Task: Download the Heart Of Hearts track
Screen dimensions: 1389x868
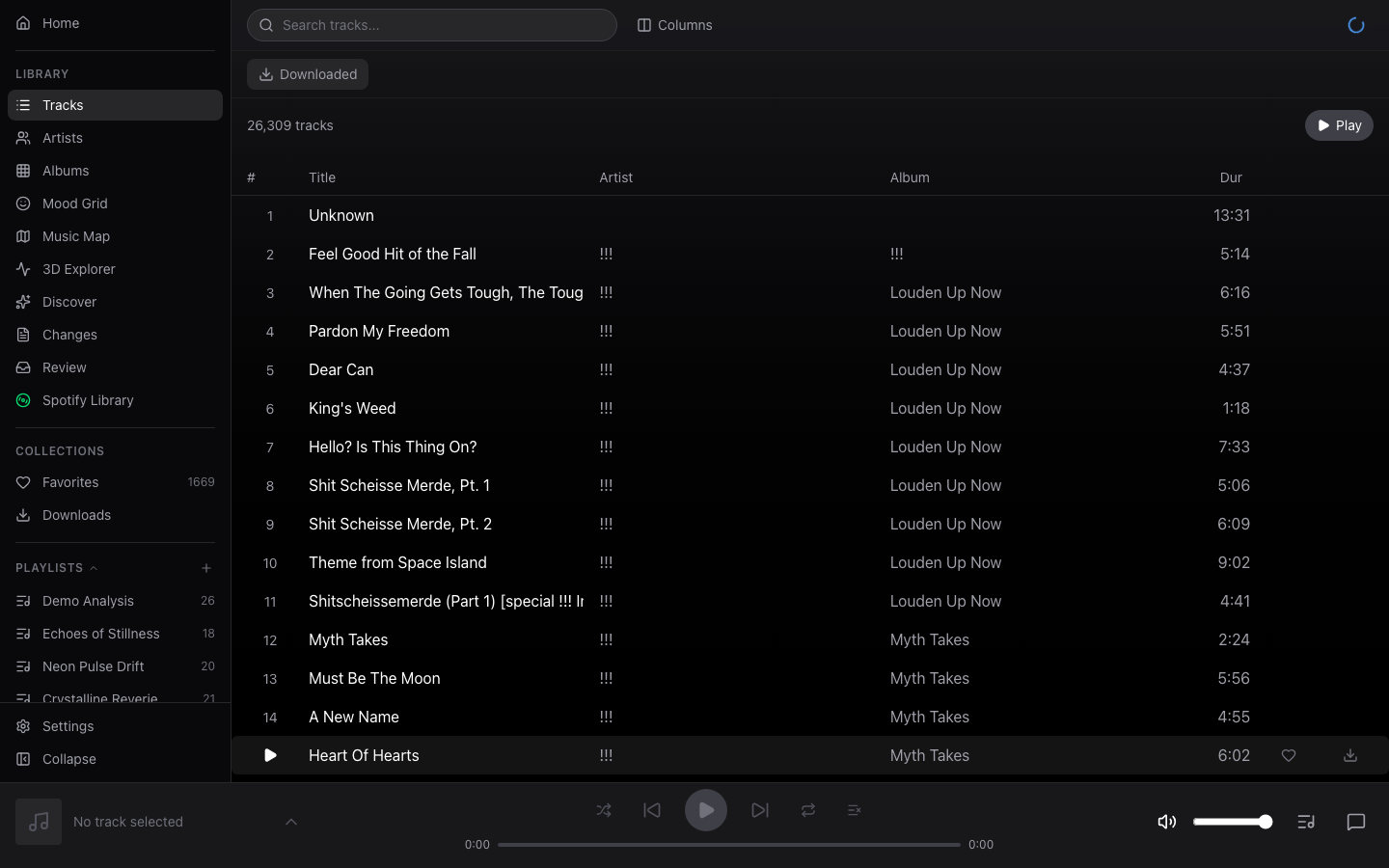Action: point(1350,755)
